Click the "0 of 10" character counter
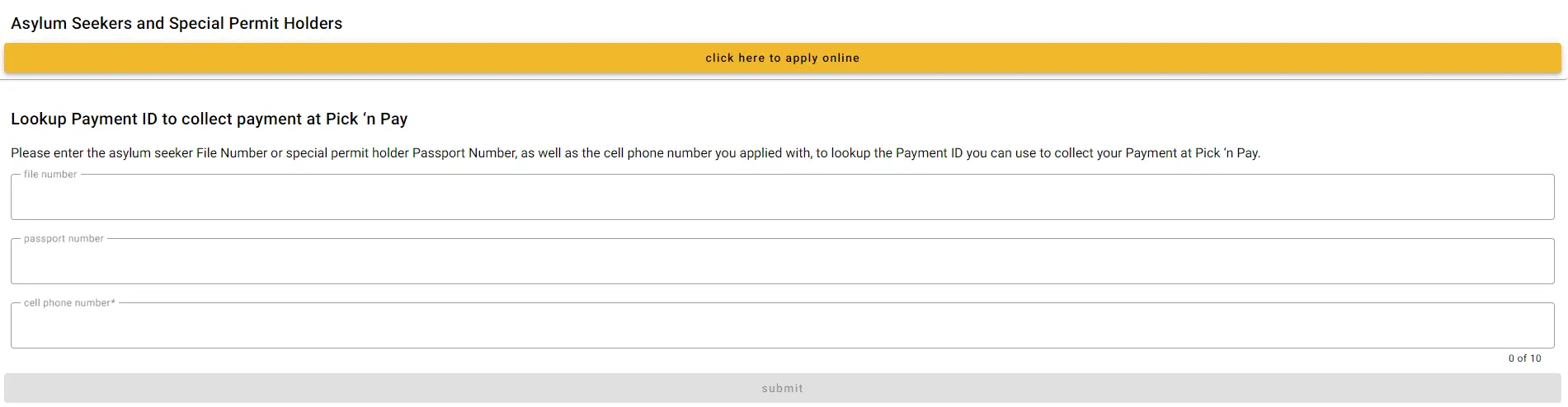The image size is (1568, 407). [x=1524, y=358]
